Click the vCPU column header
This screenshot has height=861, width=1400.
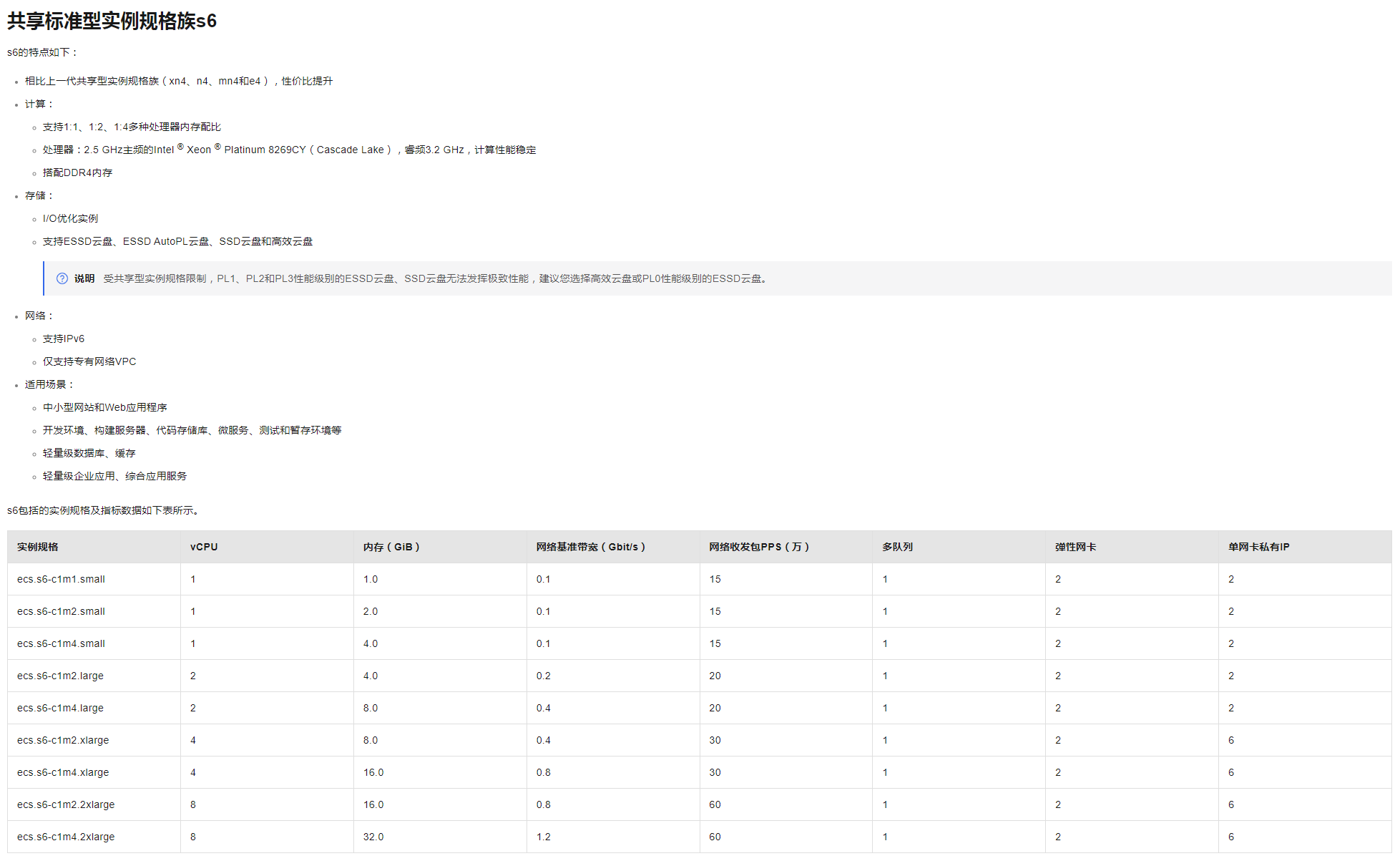[x=204, y=547]
